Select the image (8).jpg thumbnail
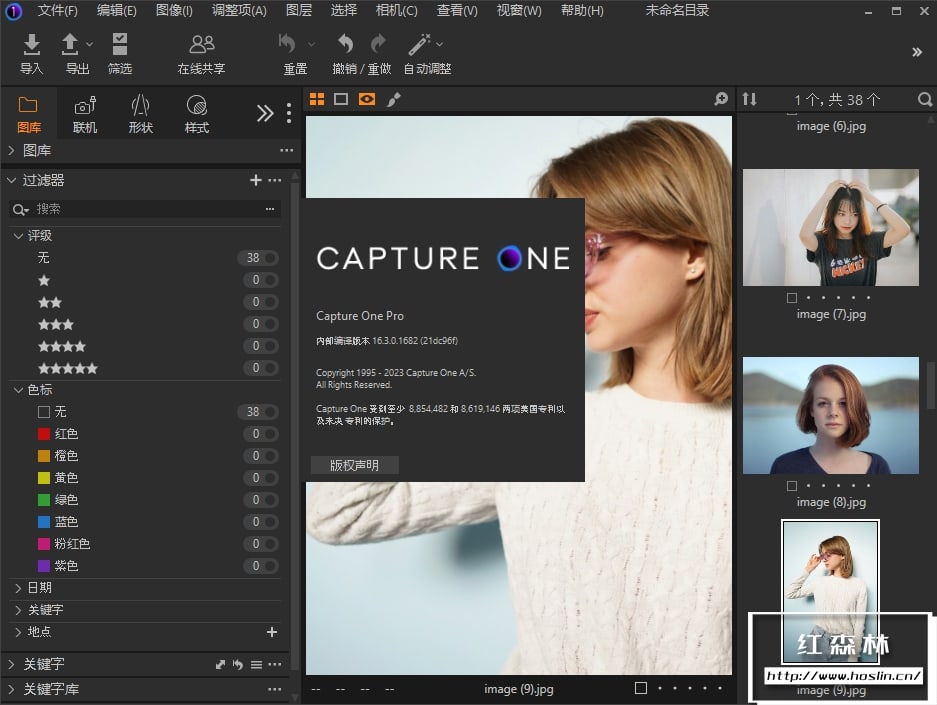Image resolution: width=937 pixels, height=705 pixels. (830, 416)
